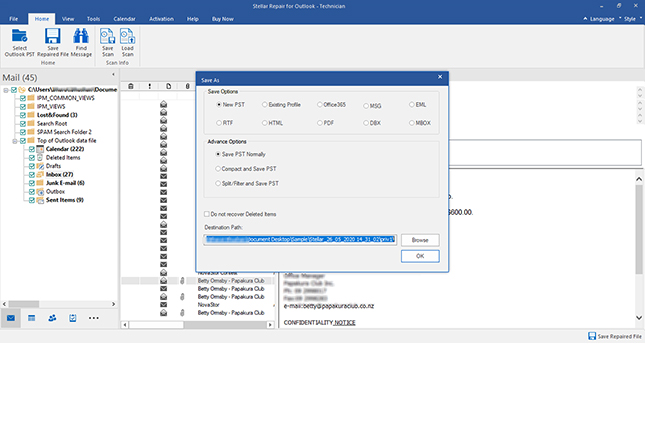645x421 pixels.
Task: Switch to the Calendar ribbon tab
Action: click(x=124, y=19)
